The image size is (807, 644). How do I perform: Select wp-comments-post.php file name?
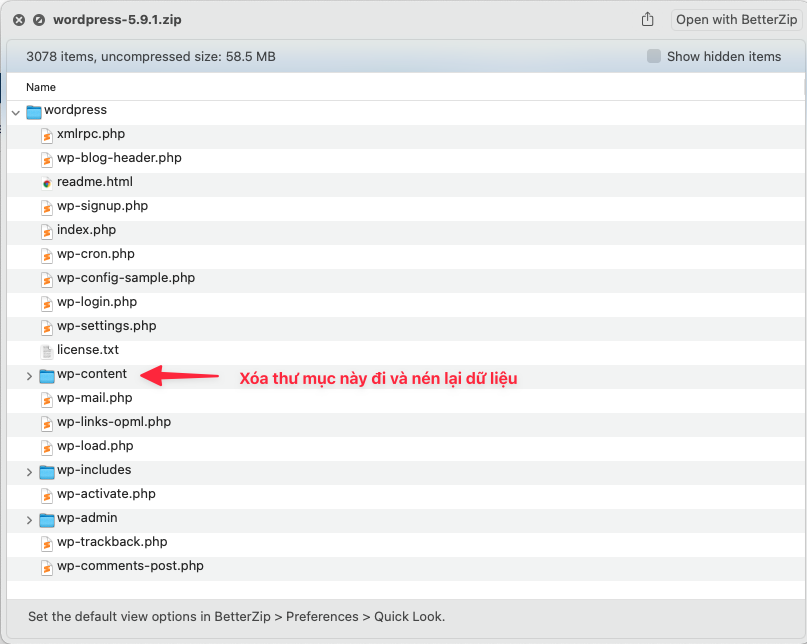tap(130, 566)
